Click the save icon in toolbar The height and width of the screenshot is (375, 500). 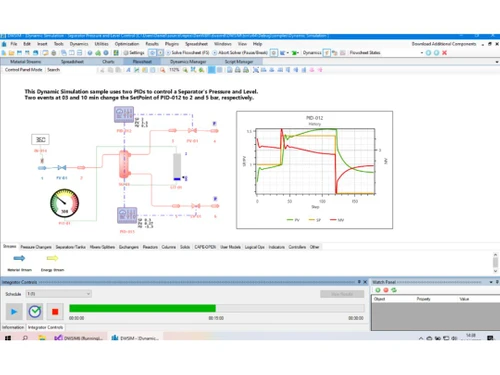coord(19,53)
